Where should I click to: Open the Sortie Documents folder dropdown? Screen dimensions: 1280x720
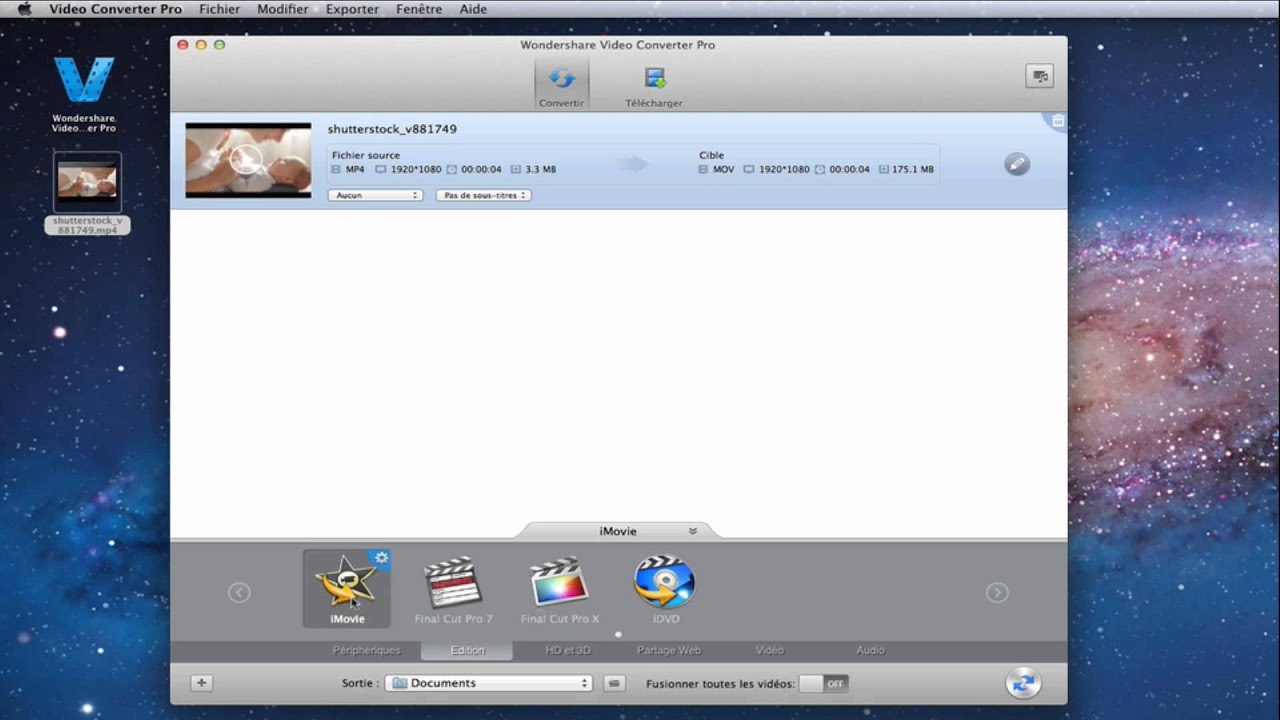489,683
